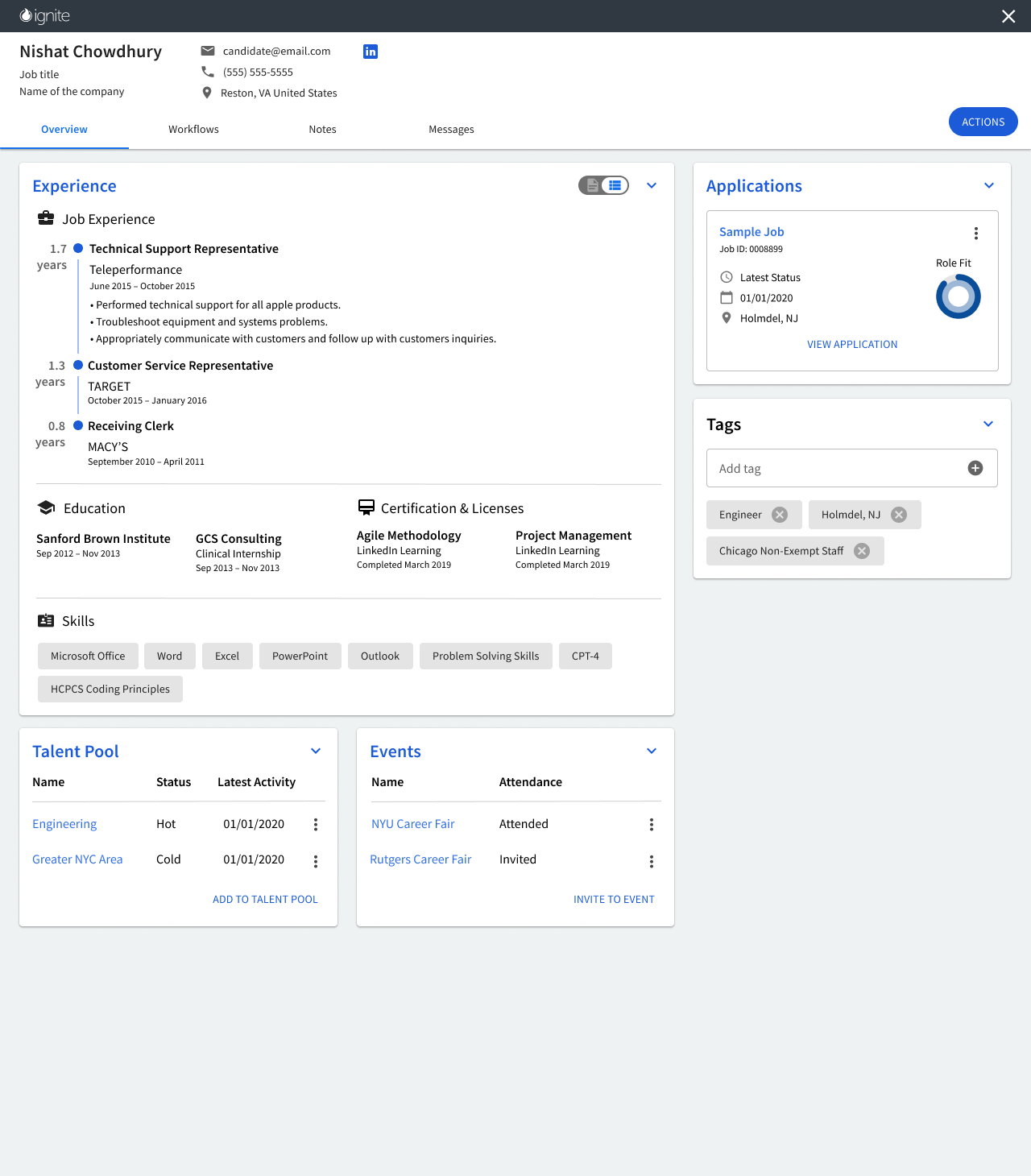Collapse the Events panel
The image size is (1031, 1176).
tap(652, 751)
